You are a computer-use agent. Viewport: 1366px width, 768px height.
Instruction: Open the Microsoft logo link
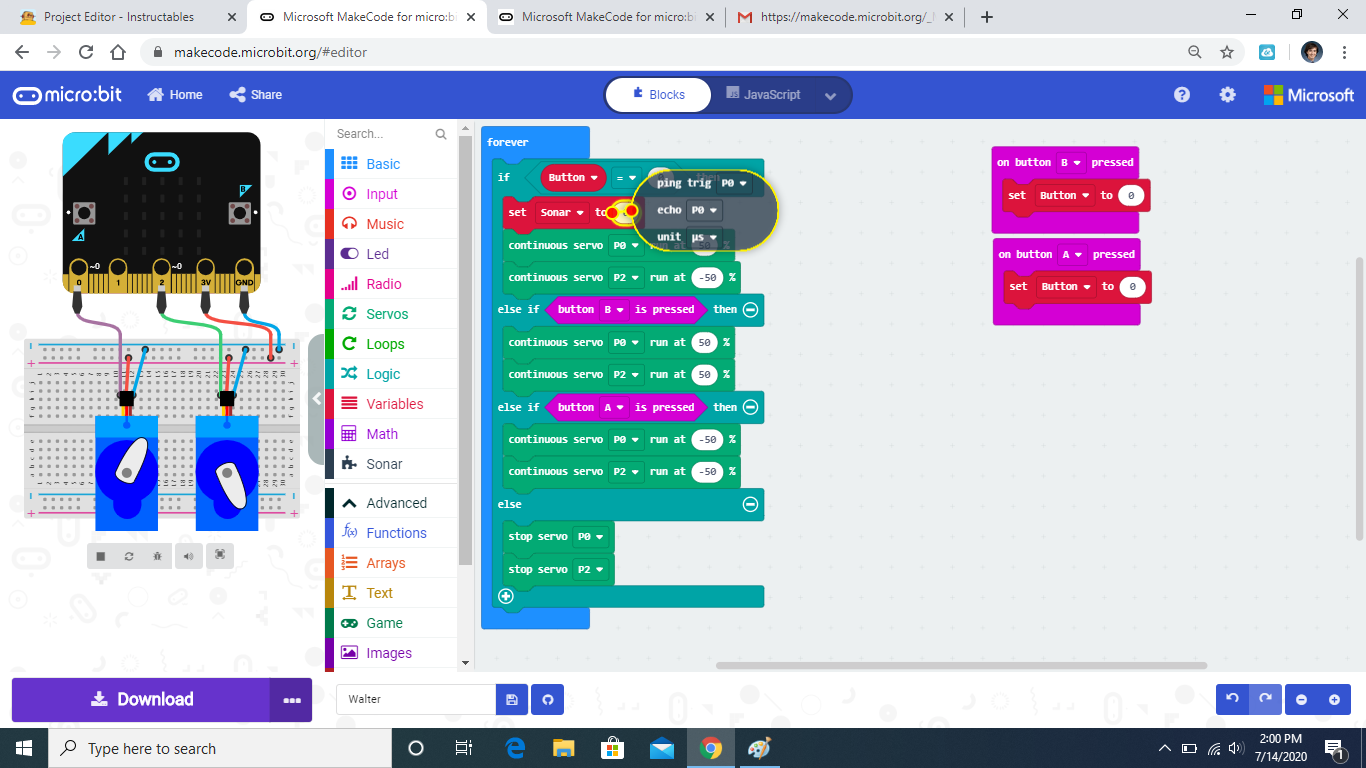click(1309, 95)
